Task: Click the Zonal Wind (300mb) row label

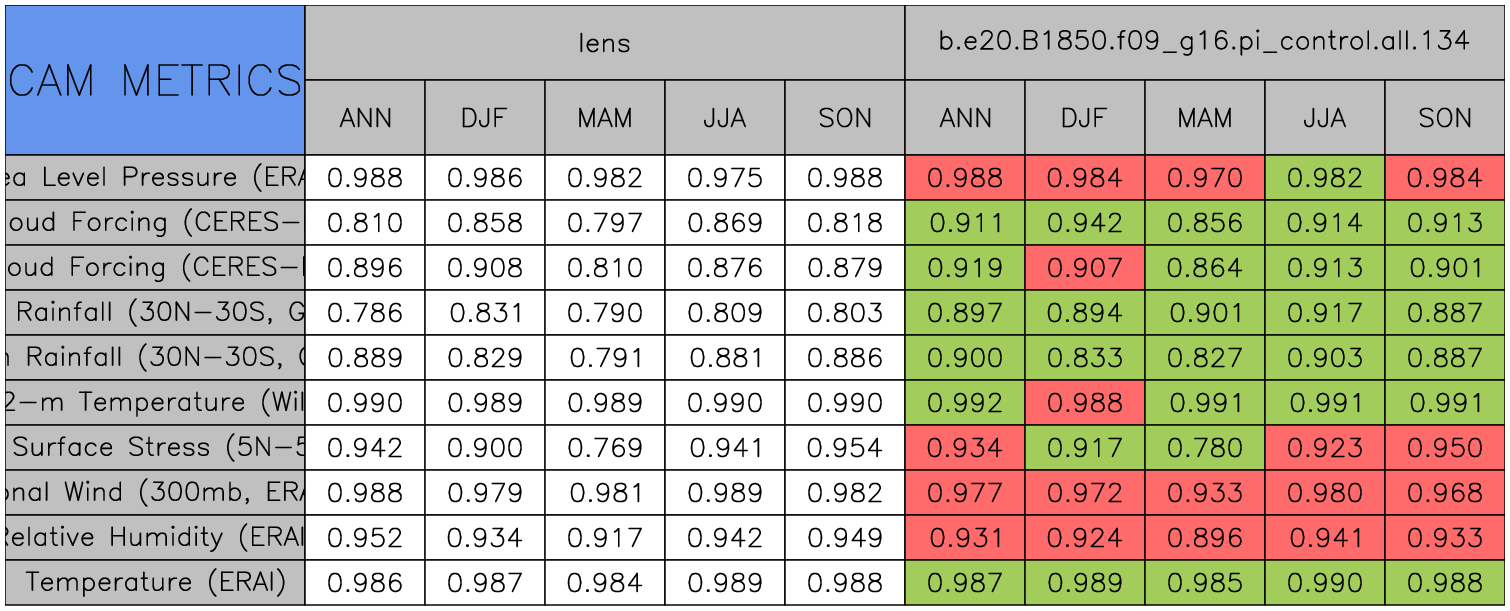Action: tap(155, 493)
